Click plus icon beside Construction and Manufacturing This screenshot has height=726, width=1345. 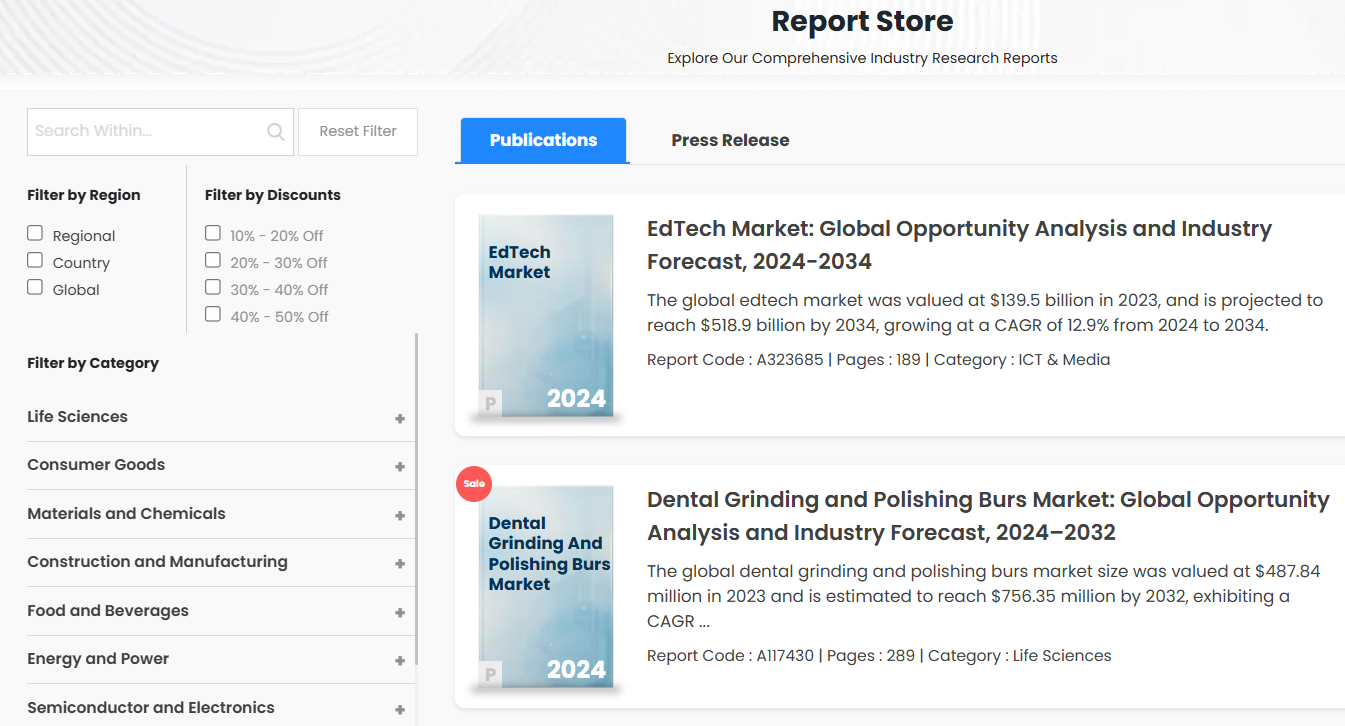pyautogui.click(x=400, y=564)
